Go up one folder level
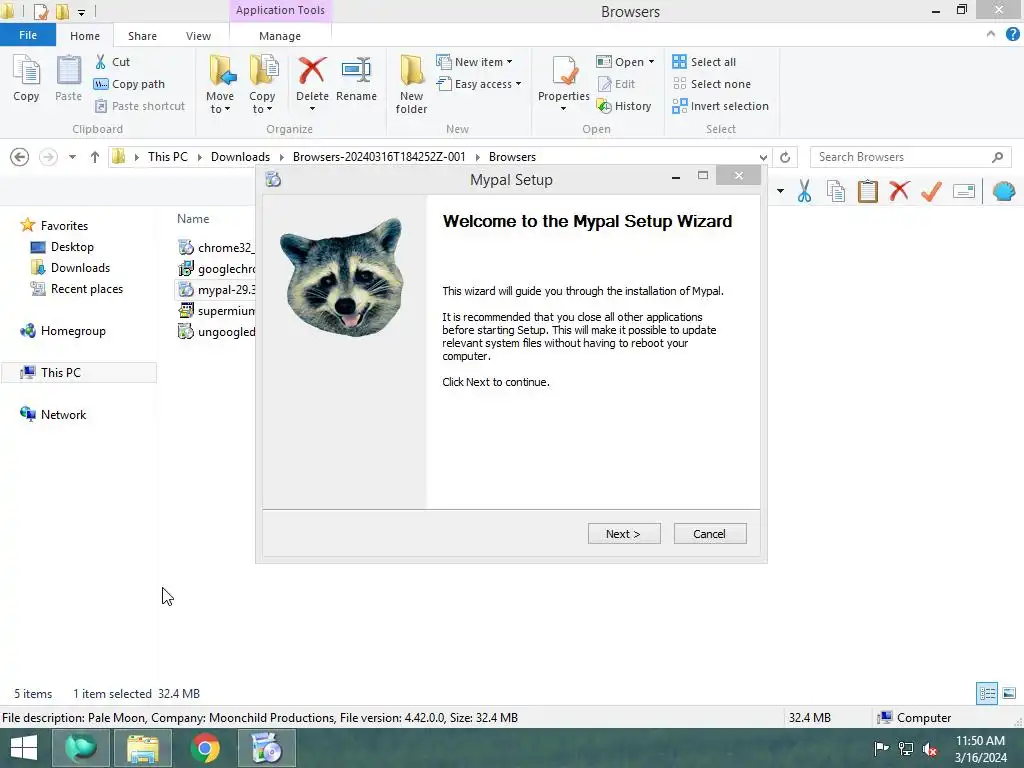 [x=95, y=157]
